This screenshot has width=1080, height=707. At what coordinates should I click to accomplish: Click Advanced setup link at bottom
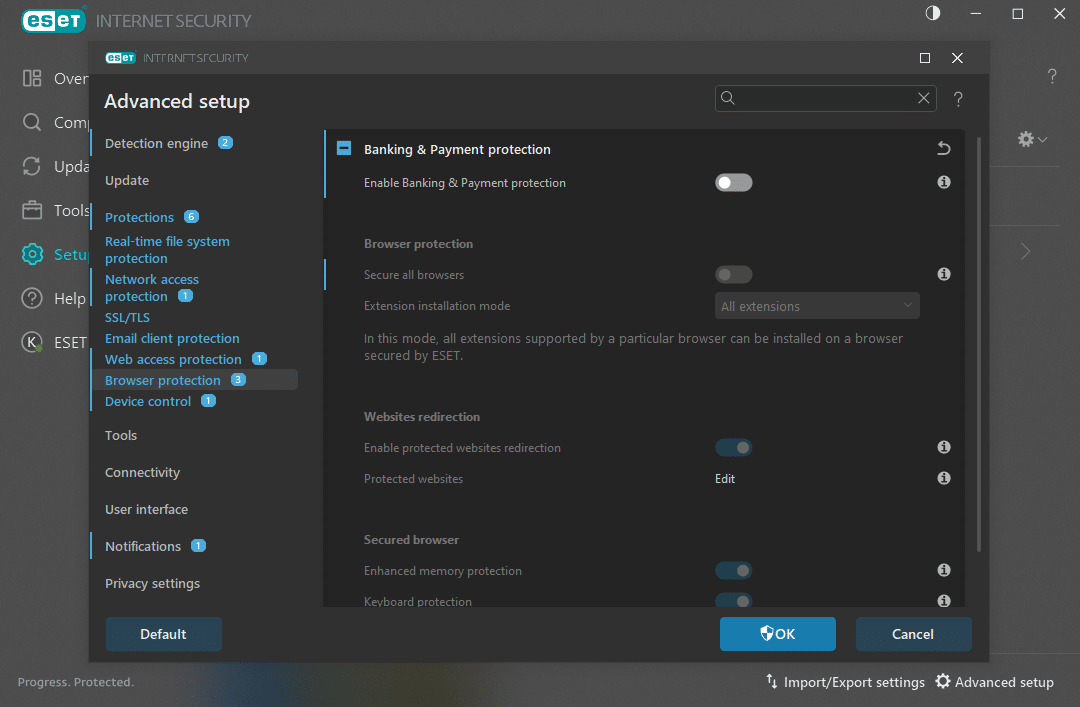pyautogui.click(x=1004, y=682)
